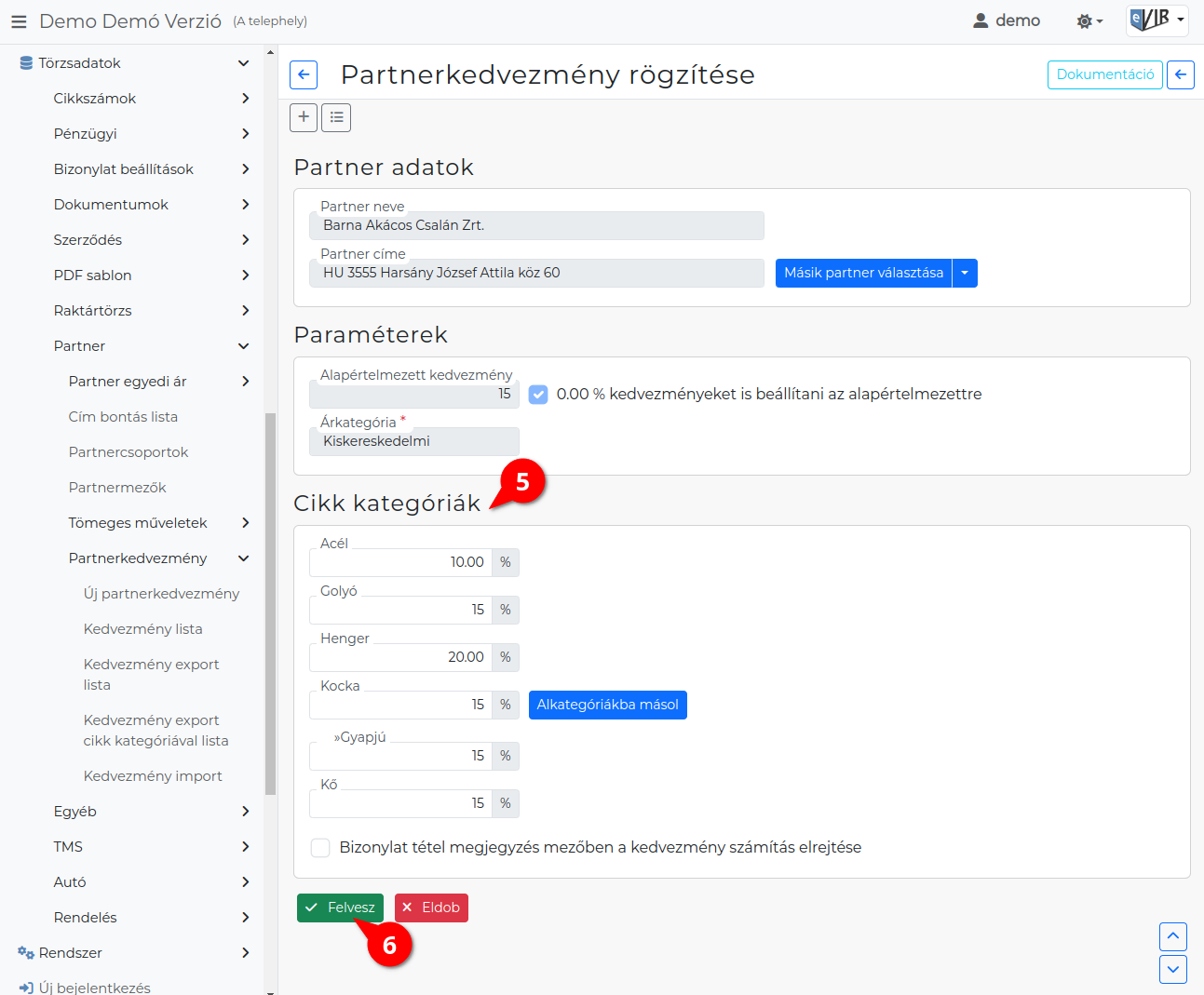The image size is (1204, 995).
Task: Open the Dokumentáció link button
Action: click(1104, 74)
